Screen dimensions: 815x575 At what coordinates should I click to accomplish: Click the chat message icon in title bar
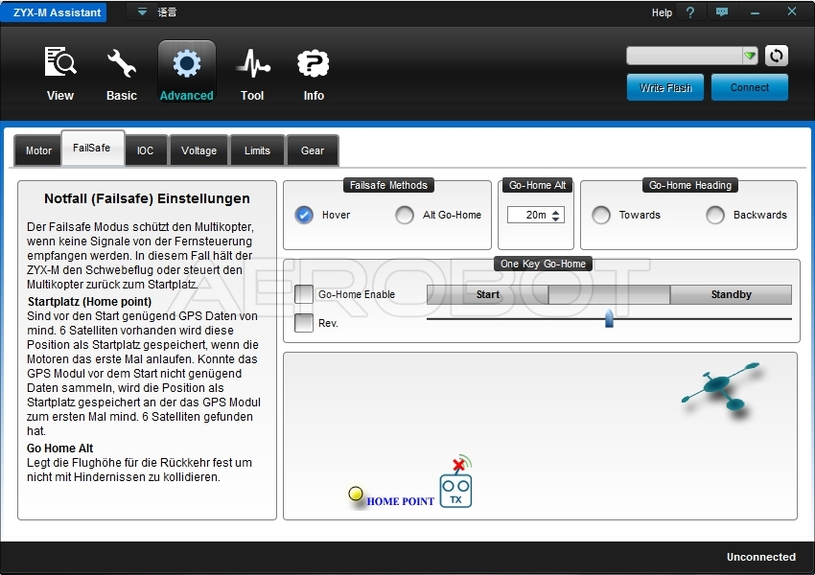click(722, 12)
